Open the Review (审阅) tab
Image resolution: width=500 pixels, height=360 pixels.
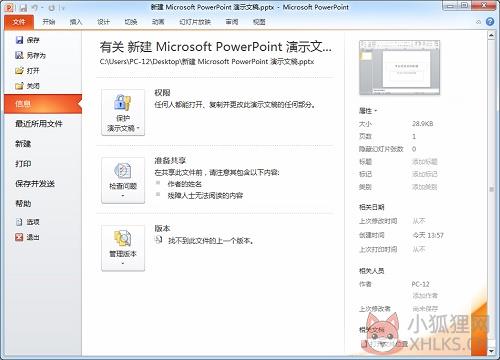(232, 22)
